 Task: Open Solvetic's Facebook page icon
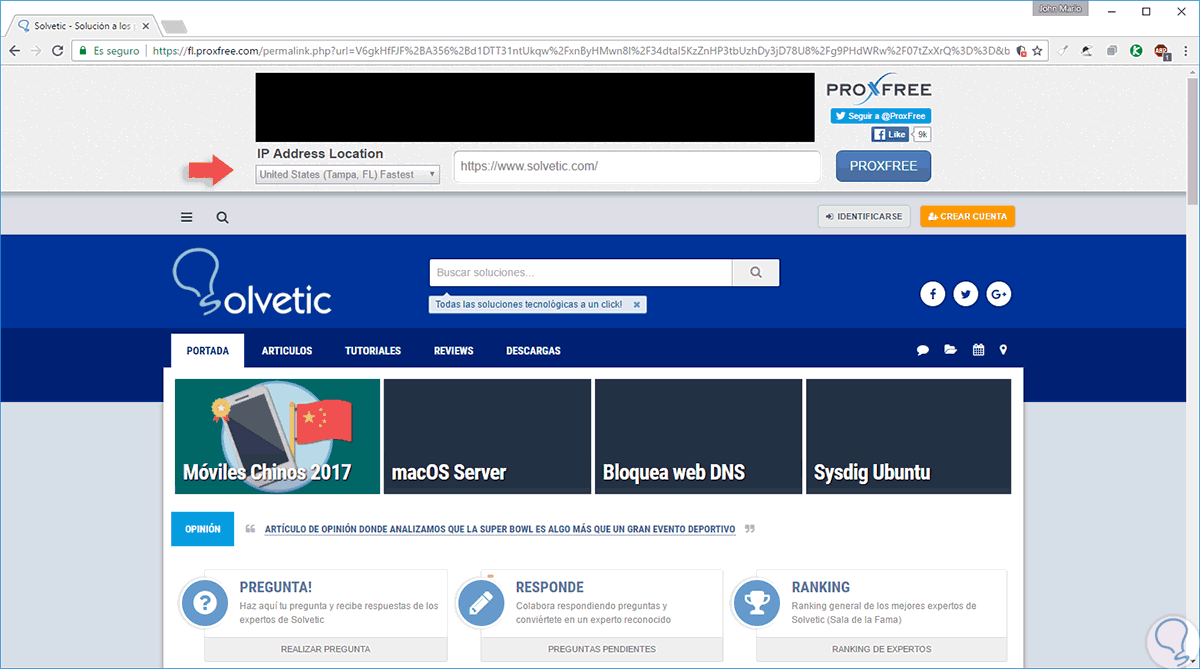point(932,294)
